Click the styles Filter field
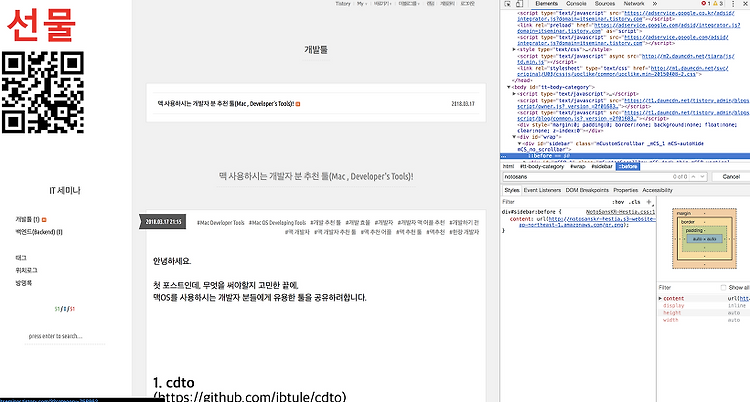This screenshot has height=402, width=750. click(x=555, y=202)
